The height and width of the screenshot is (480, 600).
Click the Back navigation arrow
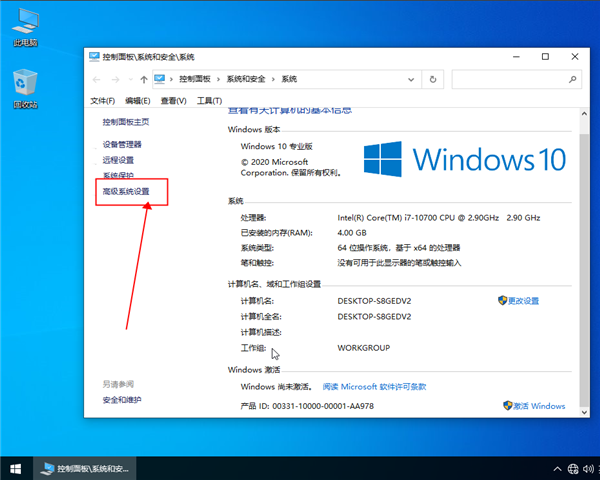(98, 78)
